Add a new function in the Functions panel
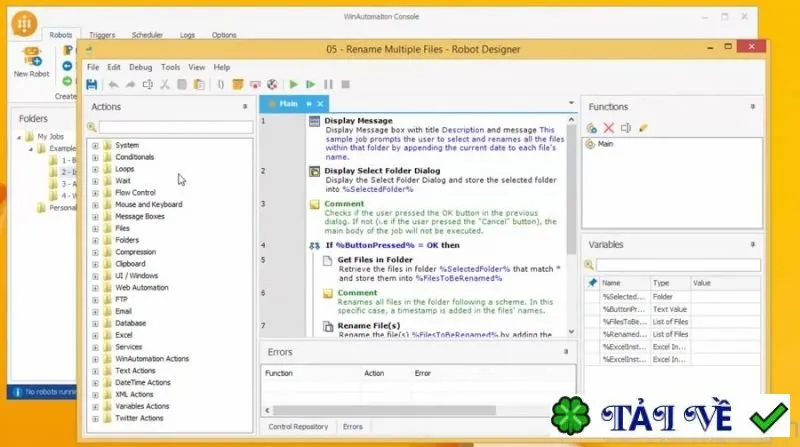Image resolution: width=800 pixels, height=447 pixels. coord(592,128)
